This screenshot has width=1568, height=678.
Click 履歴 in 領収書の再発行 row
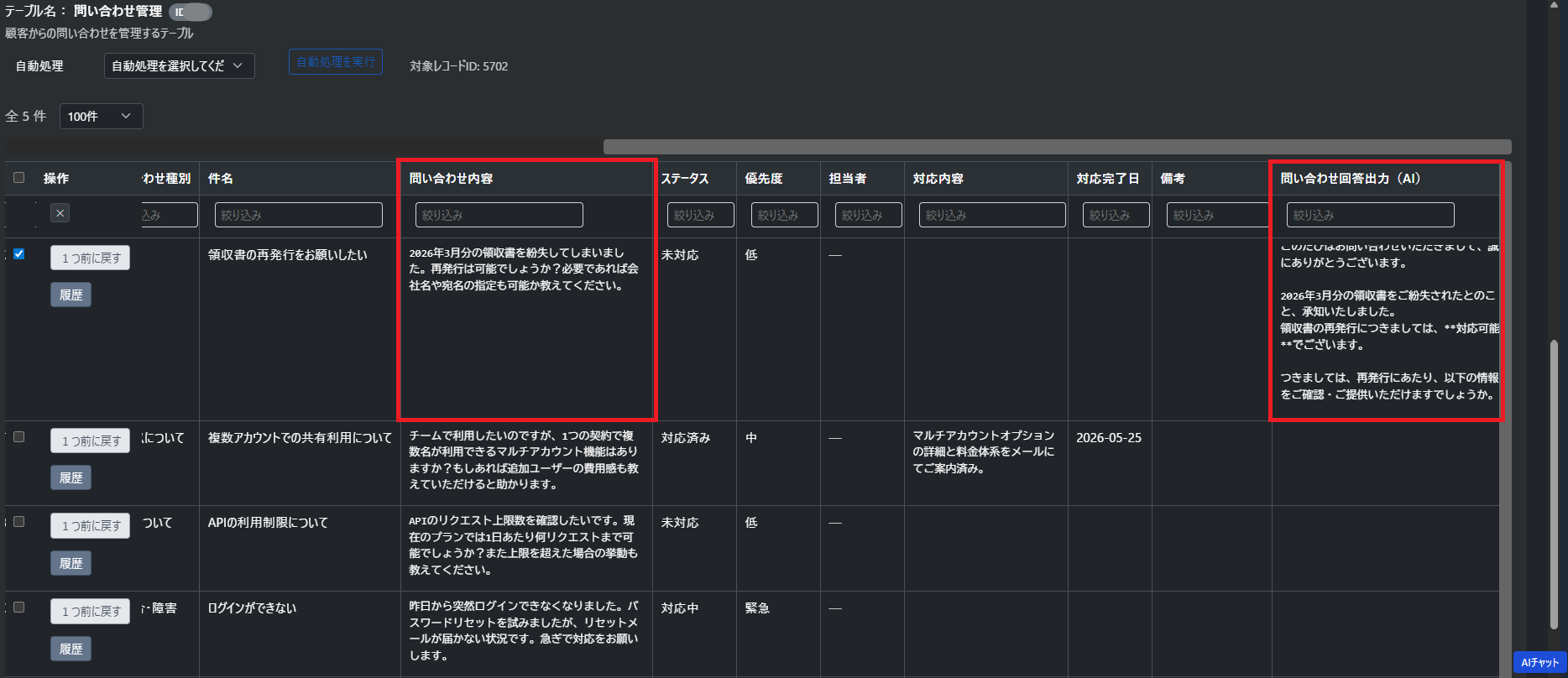(71, 295)
